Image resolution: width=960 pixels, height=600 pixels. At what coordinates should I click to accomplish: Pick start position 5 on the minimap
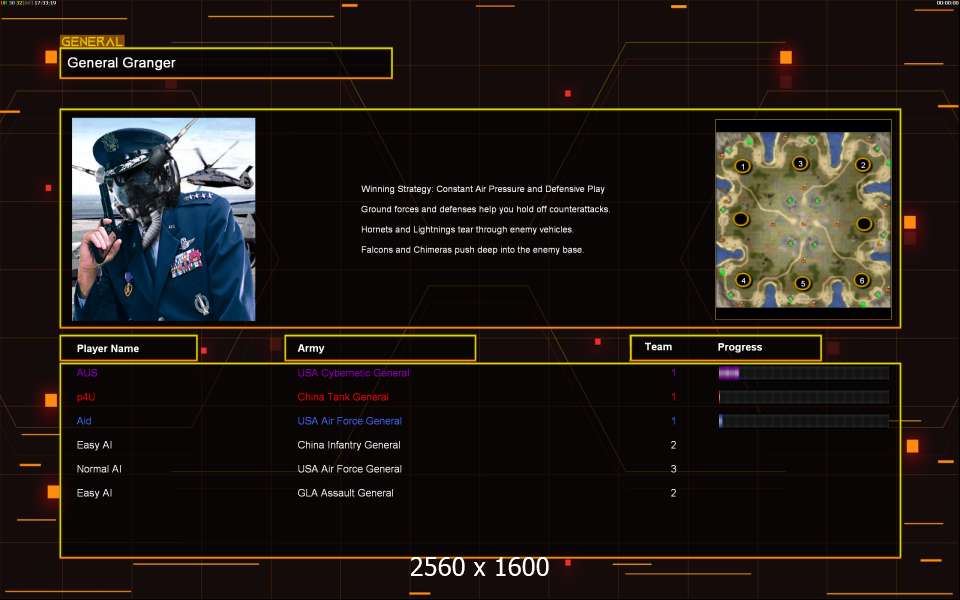point(801,283)
